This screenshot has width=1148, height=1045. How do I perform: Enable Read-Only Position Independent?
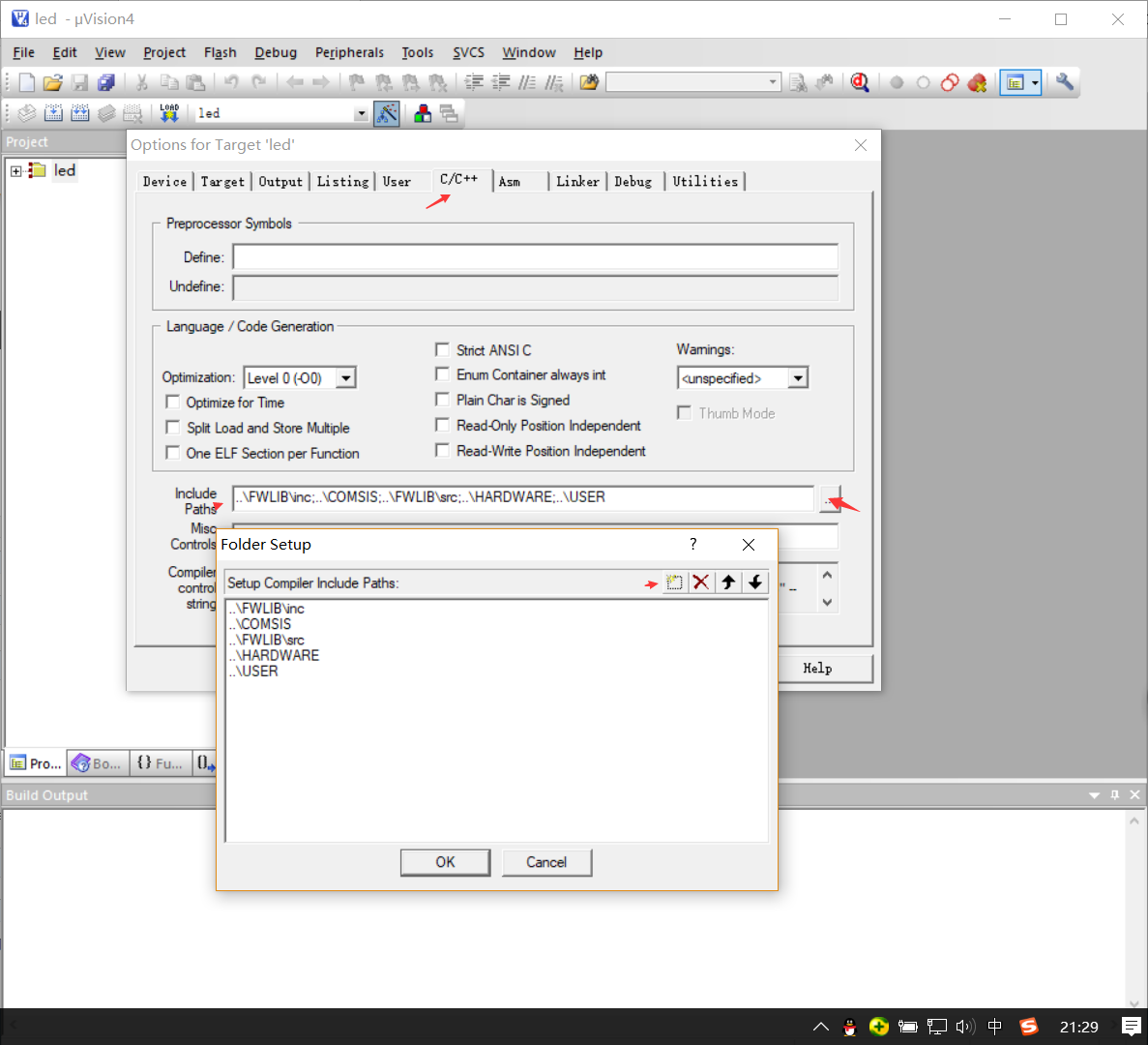[x=442, y=426]
